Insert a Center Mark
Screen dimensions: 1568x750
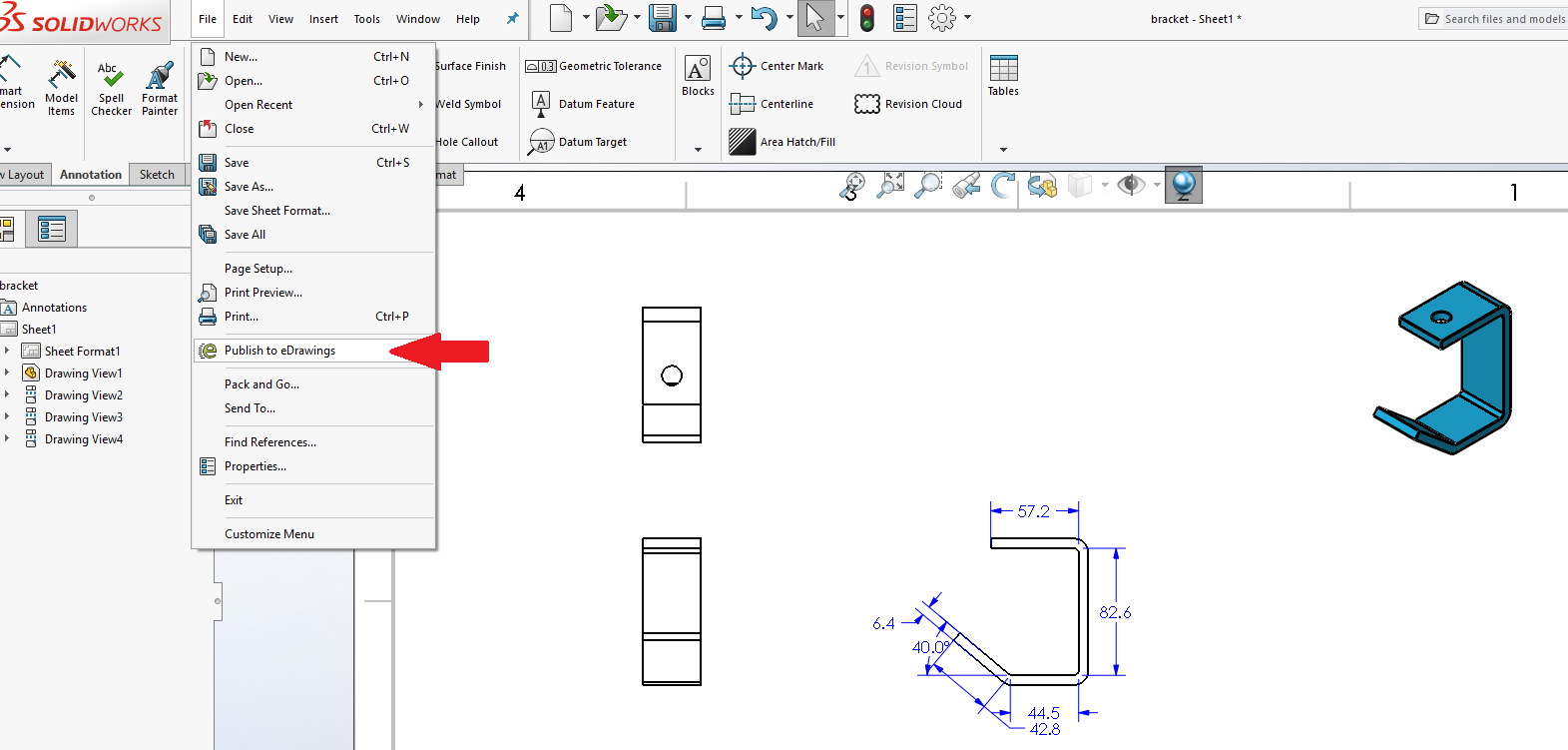[778, 66]
